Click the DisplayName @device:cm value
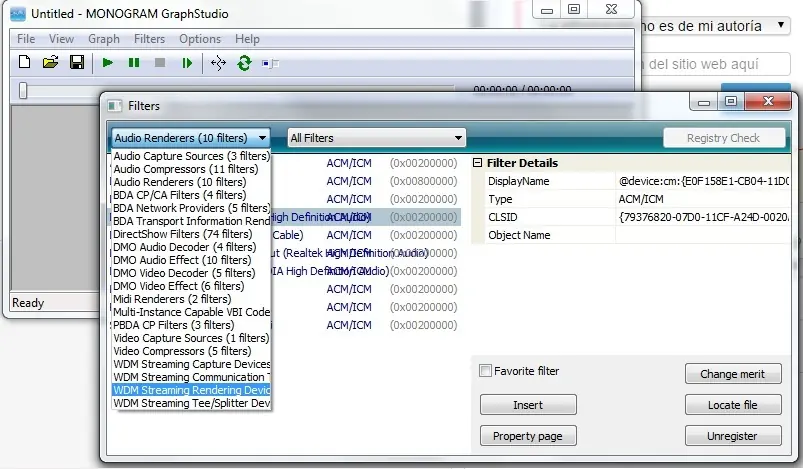 tap(704, 181)
